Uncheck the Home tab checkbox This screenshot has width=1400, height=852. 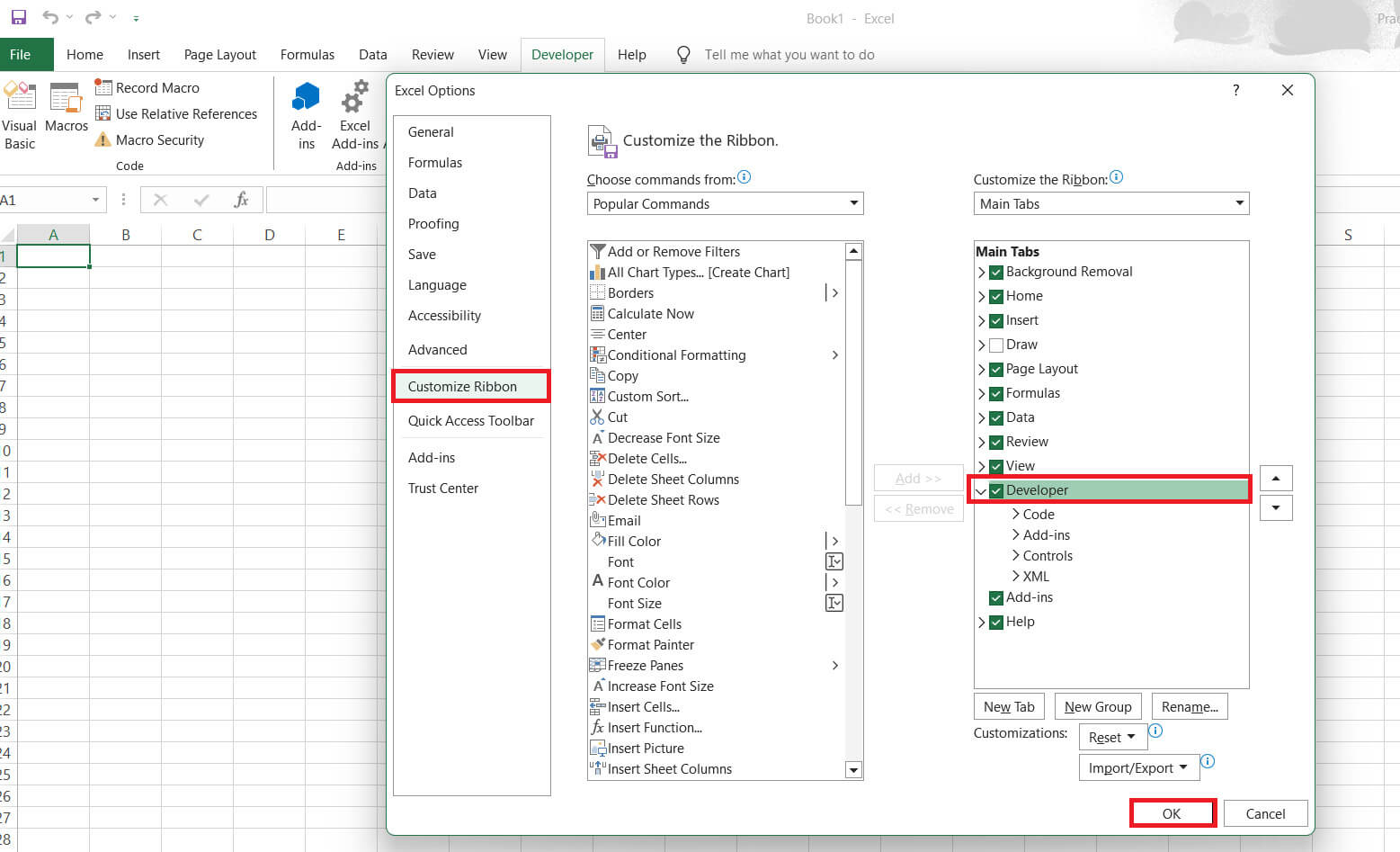tap(995, 296)
